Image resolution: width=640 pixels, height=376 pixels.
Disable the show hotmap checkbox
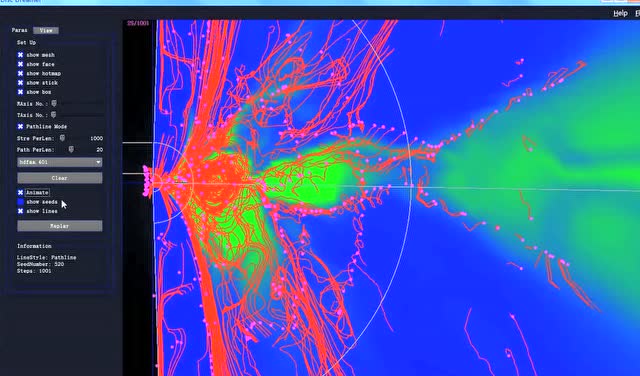[x=20, y=73]
